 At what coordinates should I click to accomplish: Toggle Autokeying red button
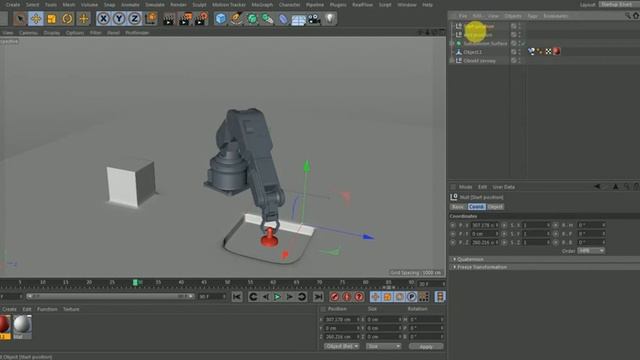coord(347,297)
